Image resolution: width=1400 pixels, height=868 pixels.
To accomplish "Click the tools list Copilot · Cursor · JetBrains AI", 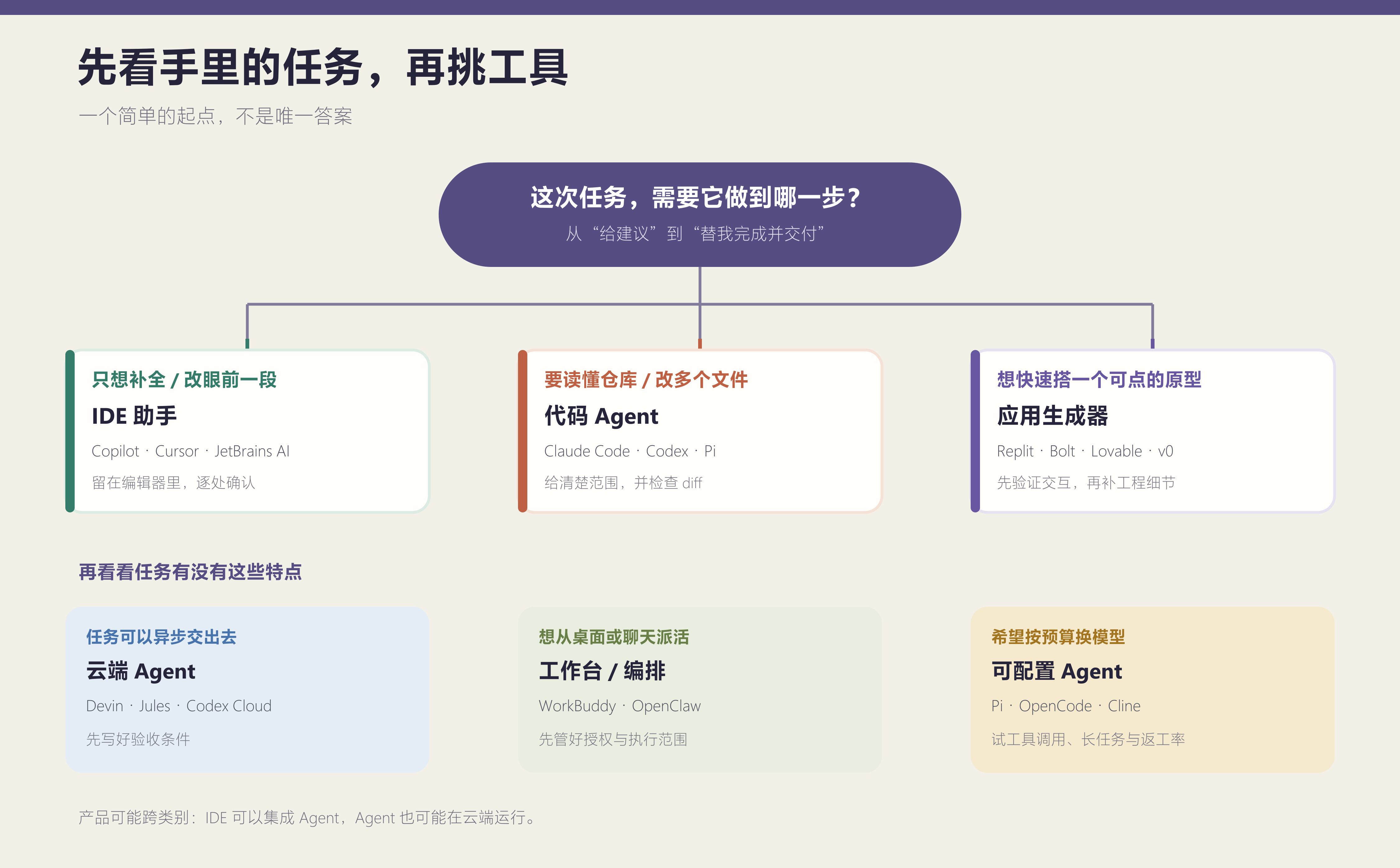I will [191, 451].
